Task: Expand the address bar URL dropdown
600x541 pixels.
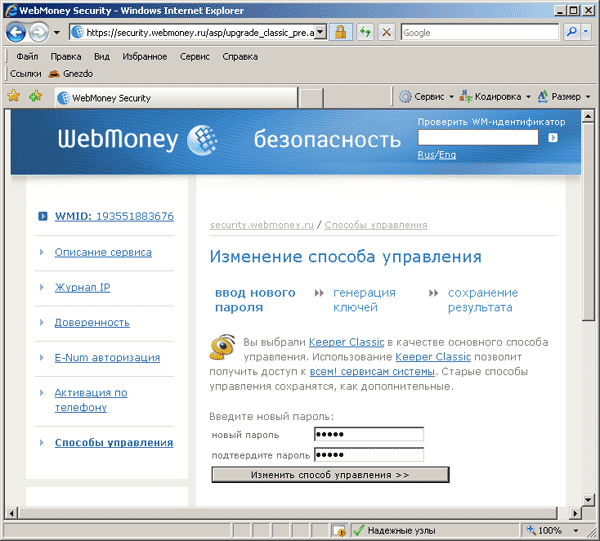Action: pyautogui.click(x=321, y=32)
